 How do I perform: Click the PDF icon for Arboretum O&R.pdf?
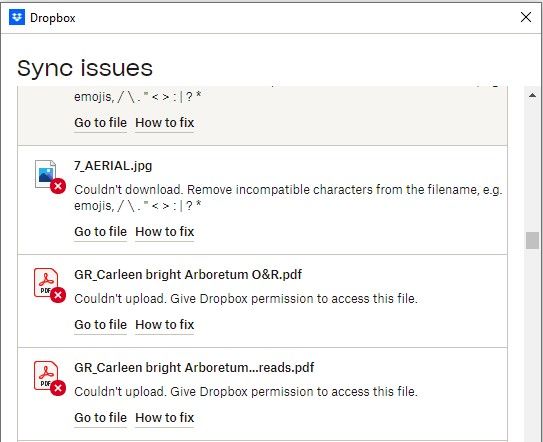pos(46,283)
